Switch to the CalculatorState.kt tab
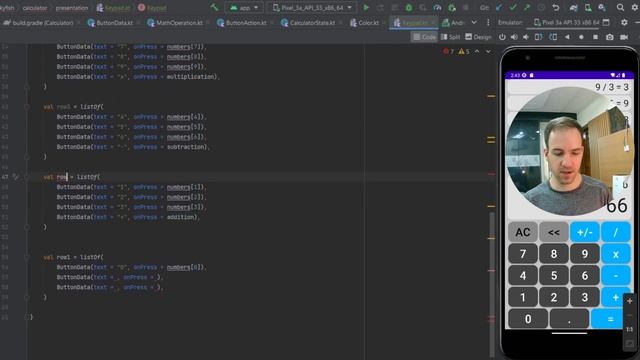 [308, 23]
